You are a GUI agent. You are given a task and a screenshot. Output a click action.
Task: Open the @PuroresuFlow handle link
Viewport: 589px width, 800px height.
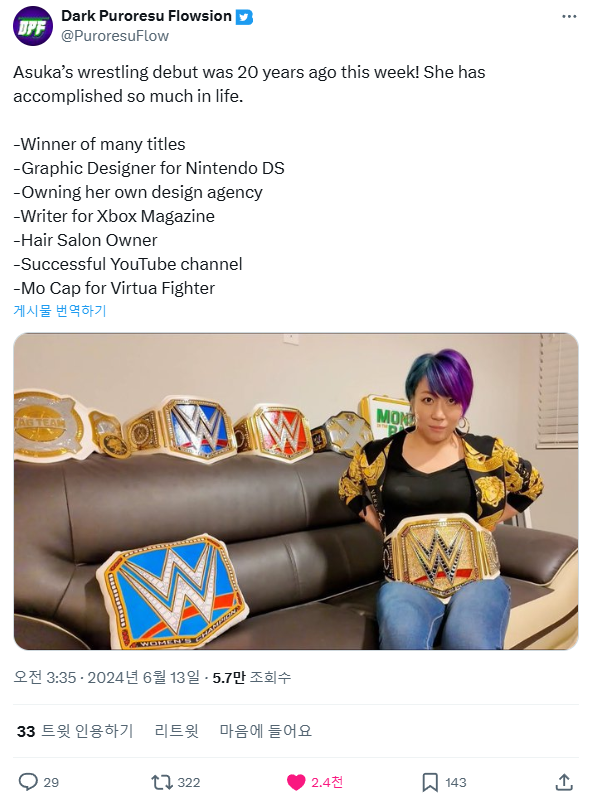point(115,36)
